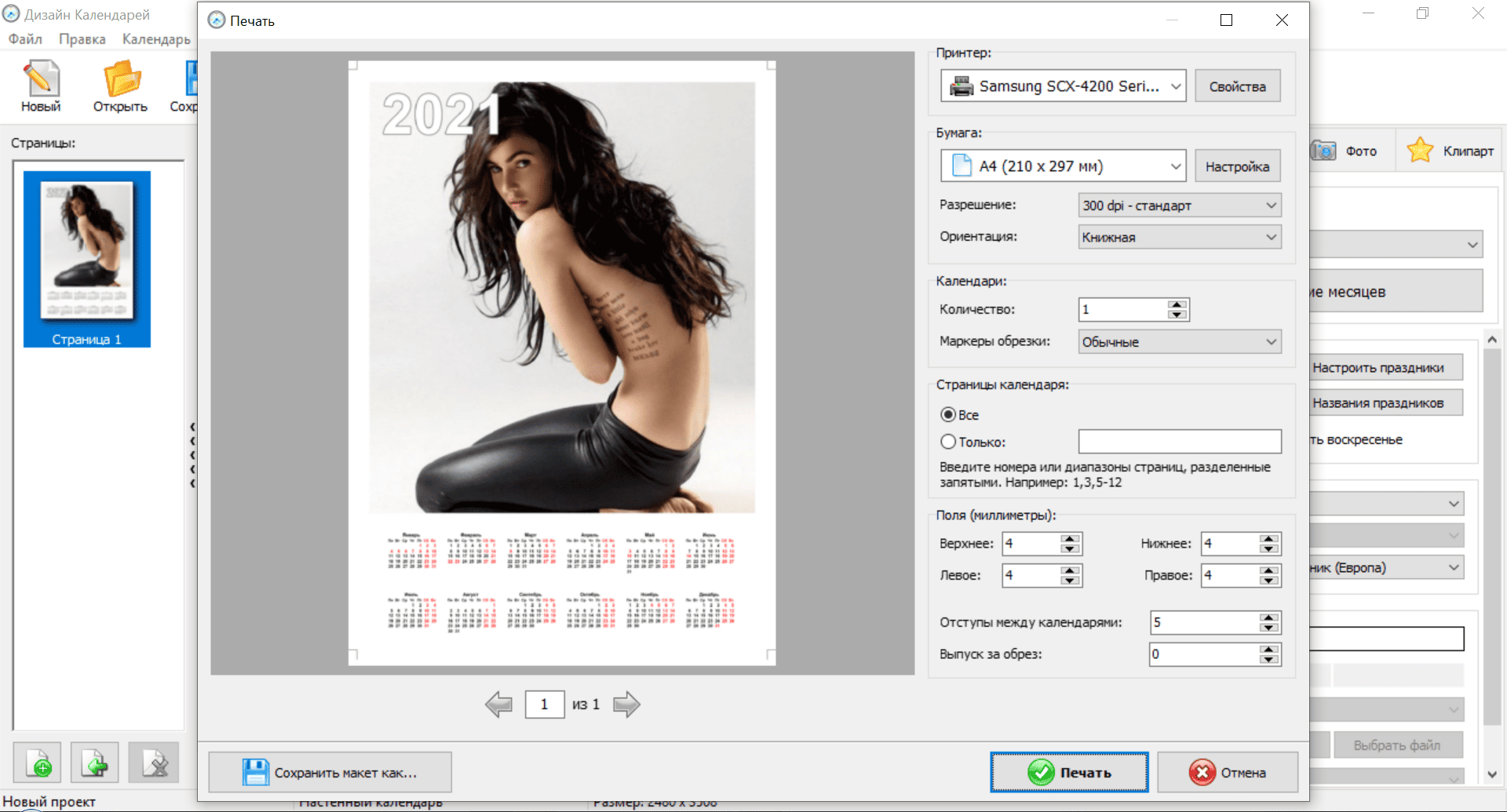
Task: Select the Страница 1 thumbnail
Action: pyautogui.click(x=87, y=259)
